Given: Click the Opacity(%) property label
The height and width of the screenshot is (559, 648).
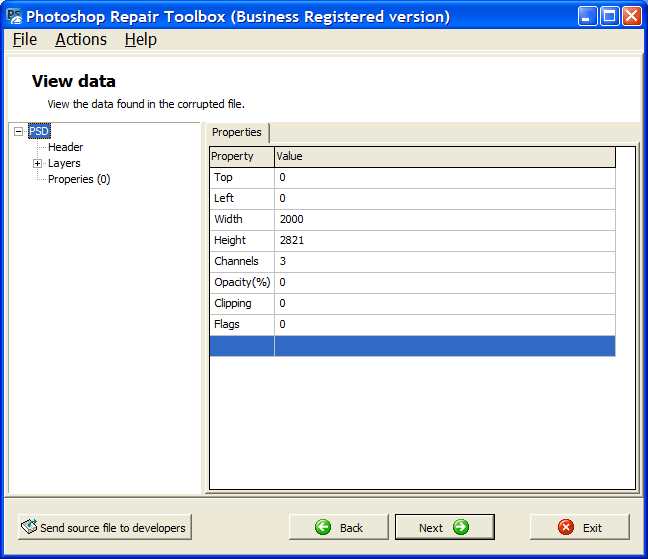Looking at the screenshot, I should click(x=242, y=282).
